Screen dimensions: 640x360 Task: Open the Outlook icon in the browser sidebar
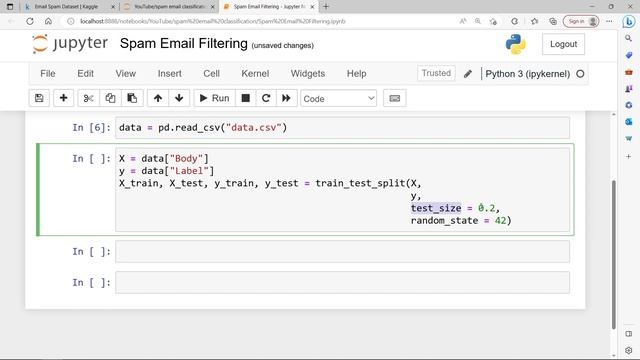tap(629, 122)
